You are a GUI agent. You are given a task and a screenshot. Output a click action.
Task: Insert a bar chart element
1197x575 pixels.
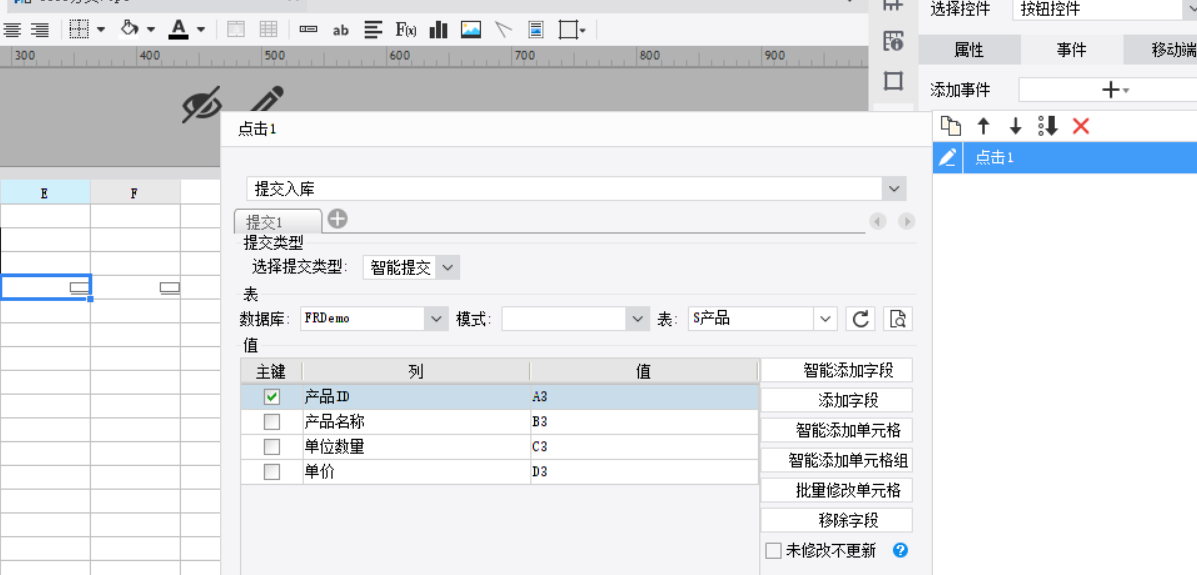tap(438, 30)
